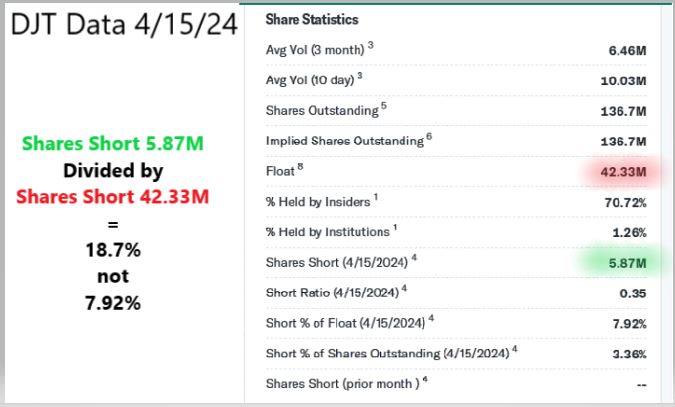
Task: Click the green Shares Short 5.87M annotation text
Action: (x=123, y=145)
